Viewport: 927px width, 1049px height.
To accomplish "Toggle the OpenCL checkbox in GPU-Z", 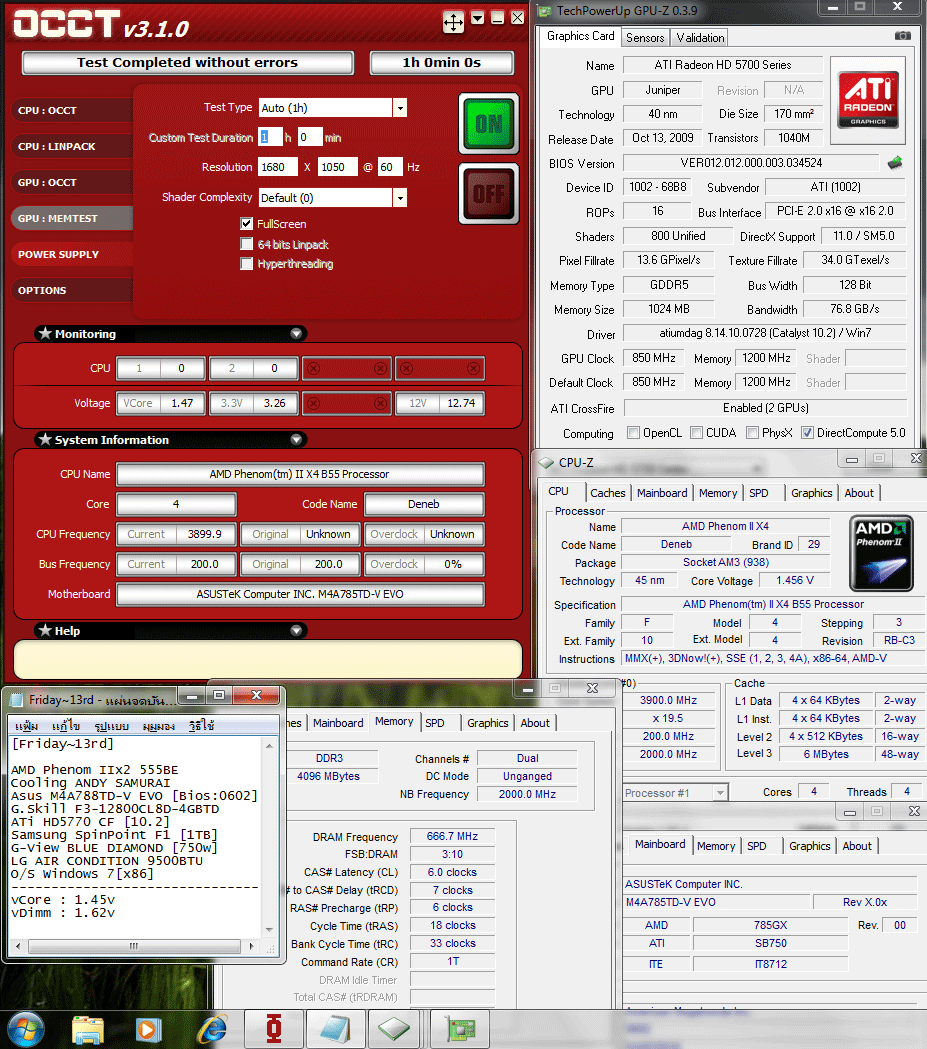I will pos(633,433).
